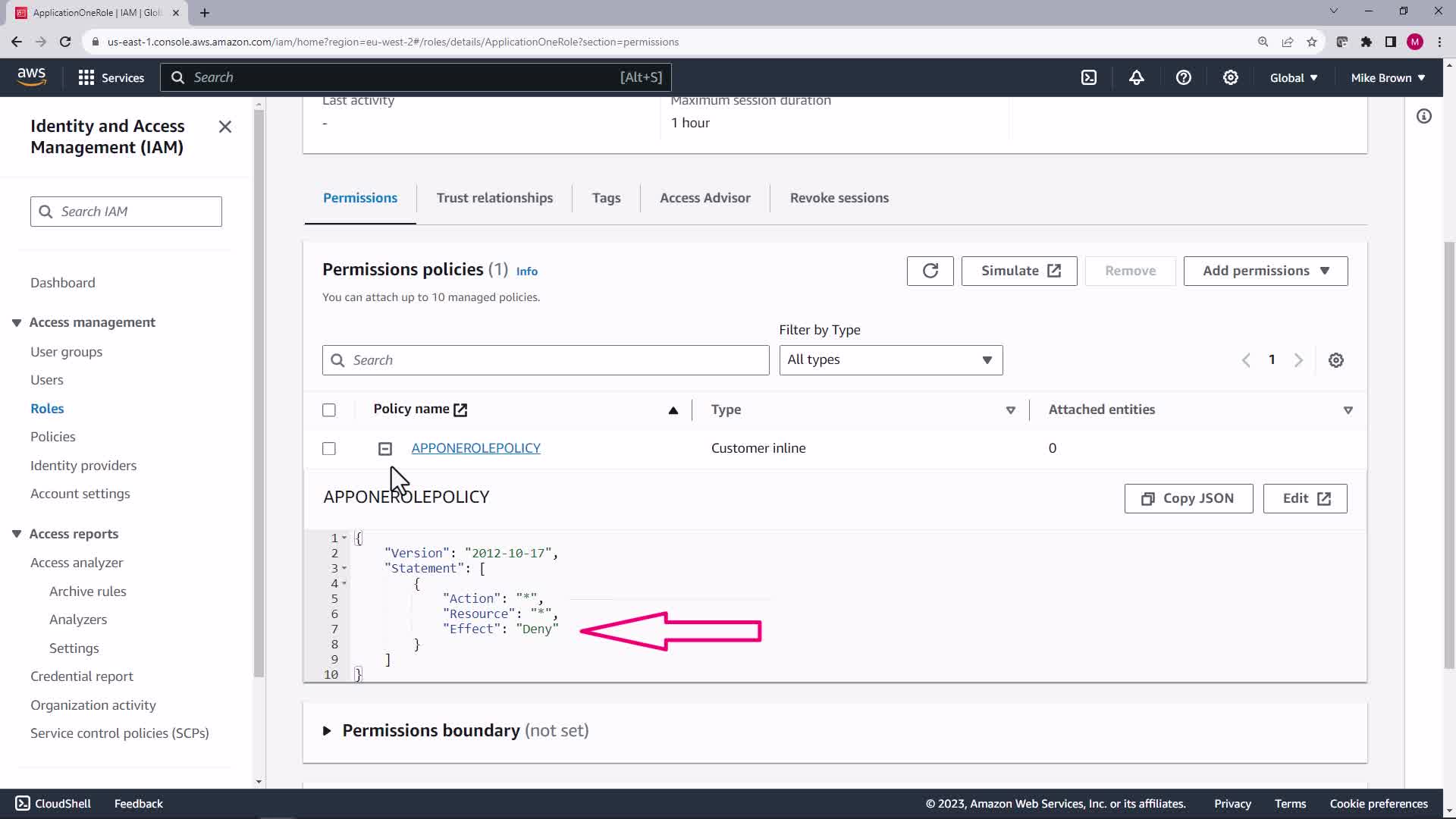
Task: Click the Copy JSON button
Action: tap(1188, 498)
